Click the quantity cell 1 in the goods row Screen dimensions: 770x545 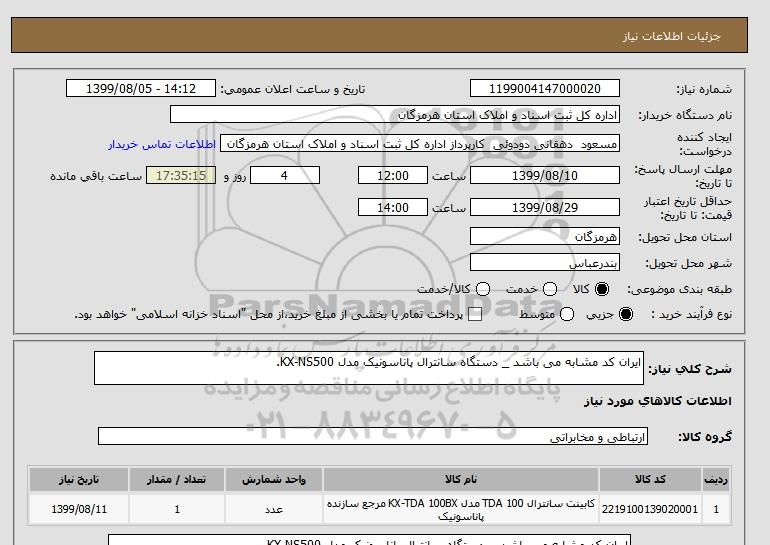(x=176, y=509)
